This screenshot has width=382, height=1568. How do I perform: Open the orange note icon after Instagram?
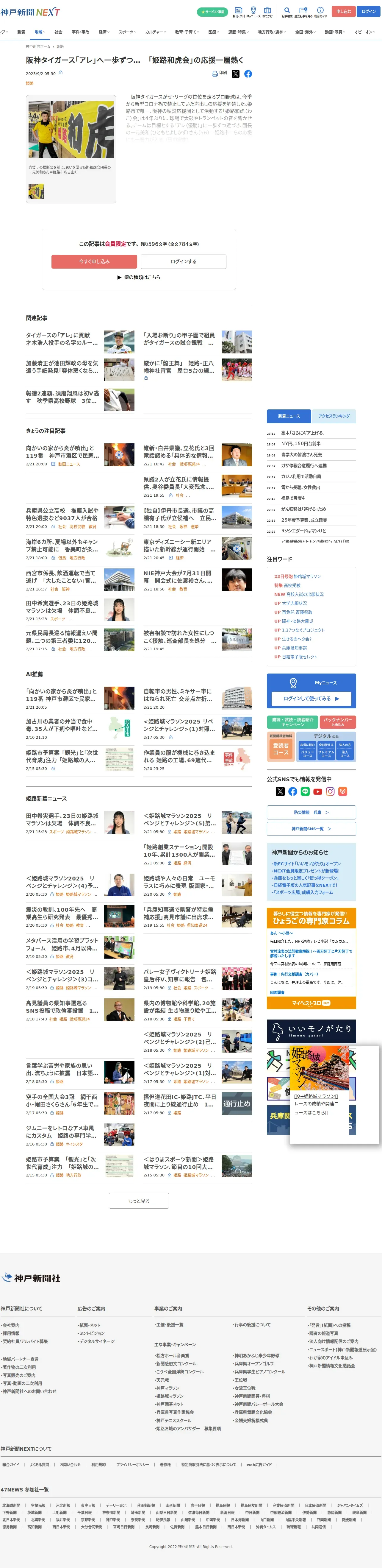pyautogui.click(x=342, y=791)
